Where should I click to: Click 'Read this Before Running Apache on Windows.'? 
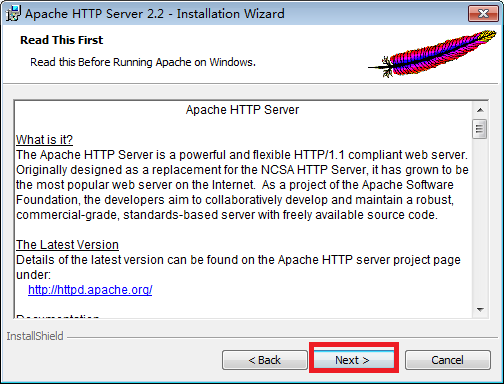coord(143,62)
